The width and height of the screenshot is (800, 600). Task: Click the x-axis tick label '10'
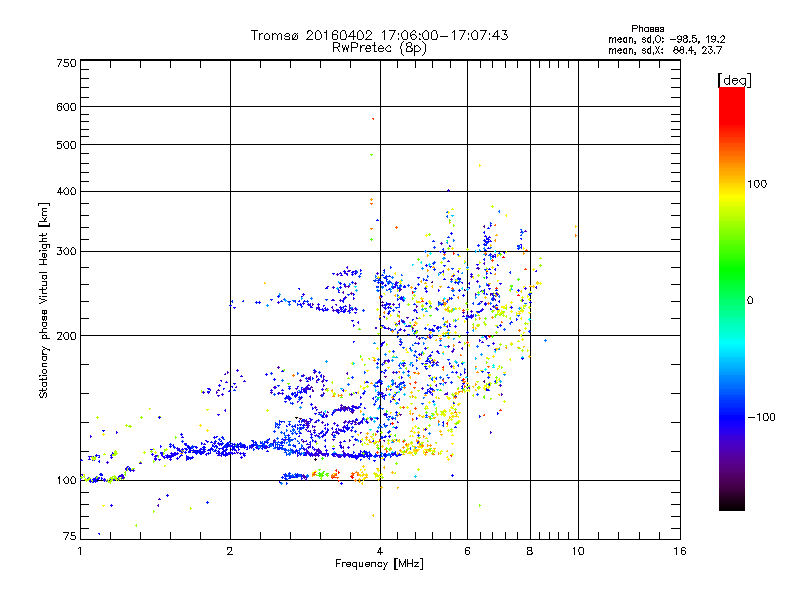[578, 551]
